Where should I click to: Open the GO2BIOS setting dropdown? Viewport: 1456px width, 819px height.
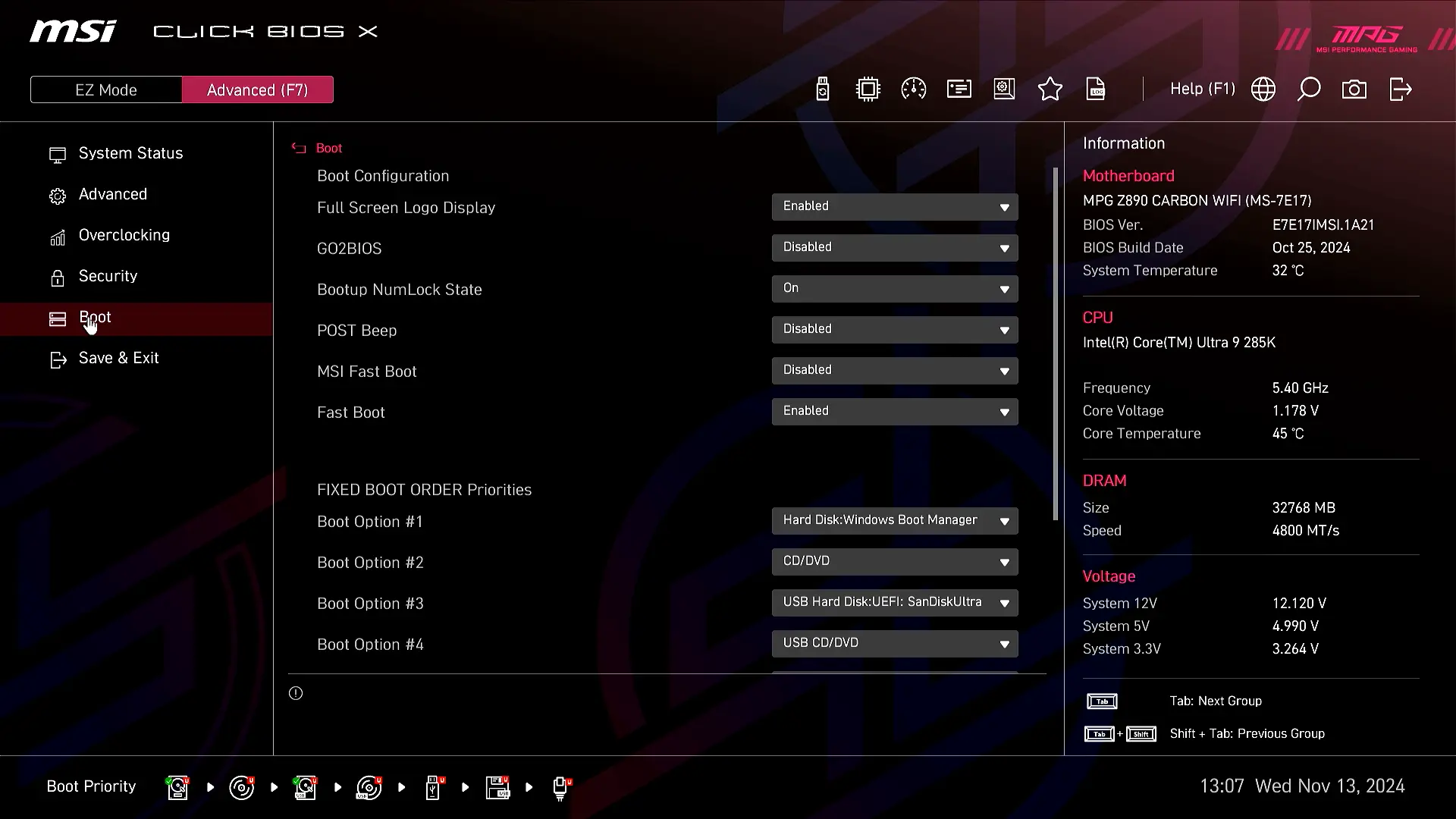(x=895, y=247)
